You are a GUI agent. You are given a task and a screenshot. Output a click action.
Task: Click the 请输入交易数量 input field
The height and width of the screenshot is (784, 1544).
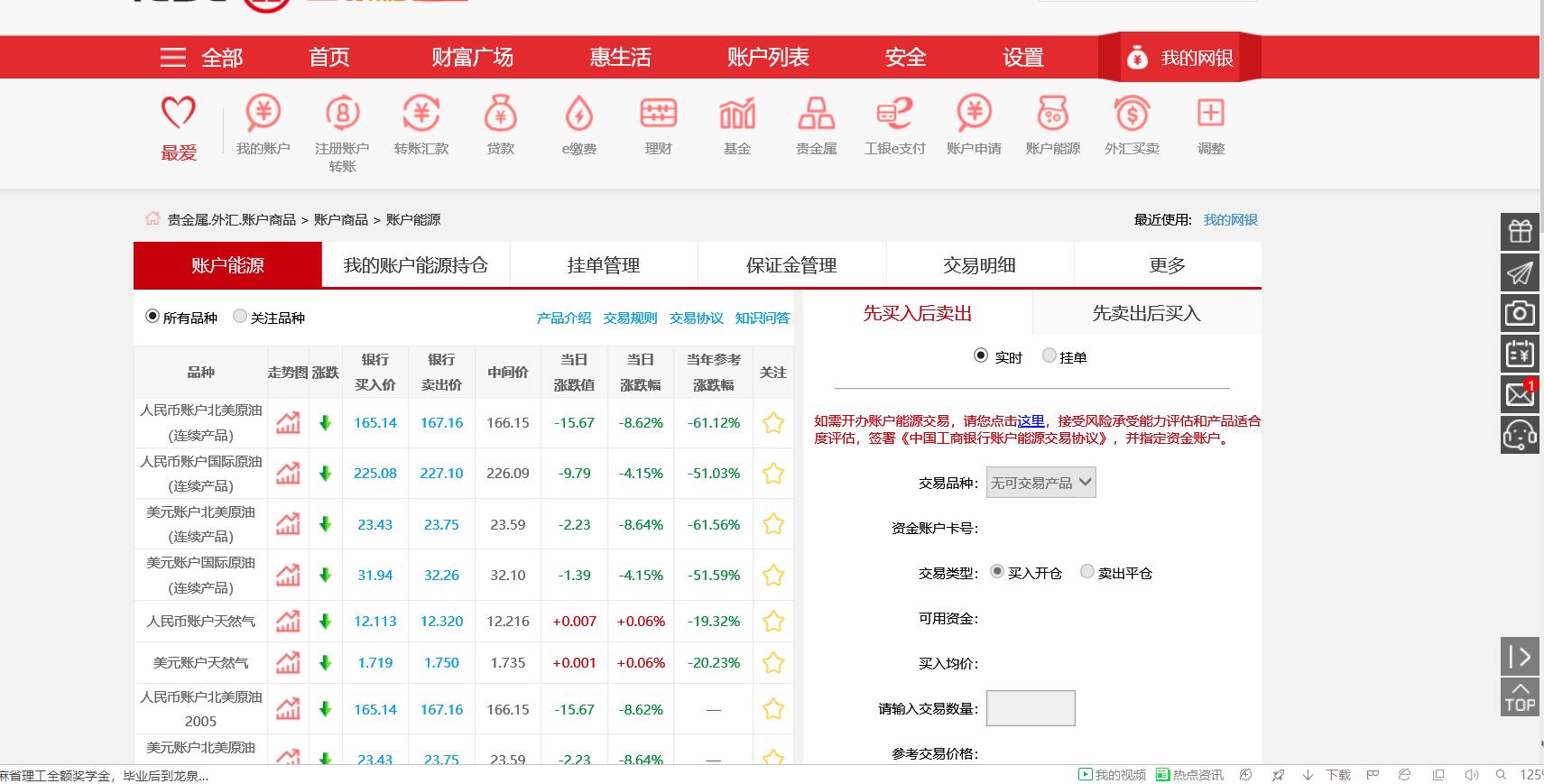(1031, 708)
